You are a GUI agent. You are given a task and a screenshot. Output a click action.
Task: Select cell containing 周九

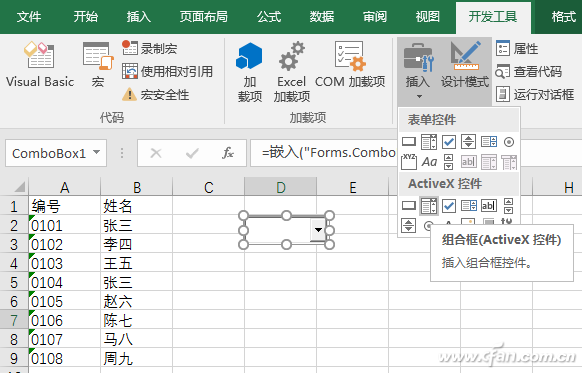coord(137,358)
